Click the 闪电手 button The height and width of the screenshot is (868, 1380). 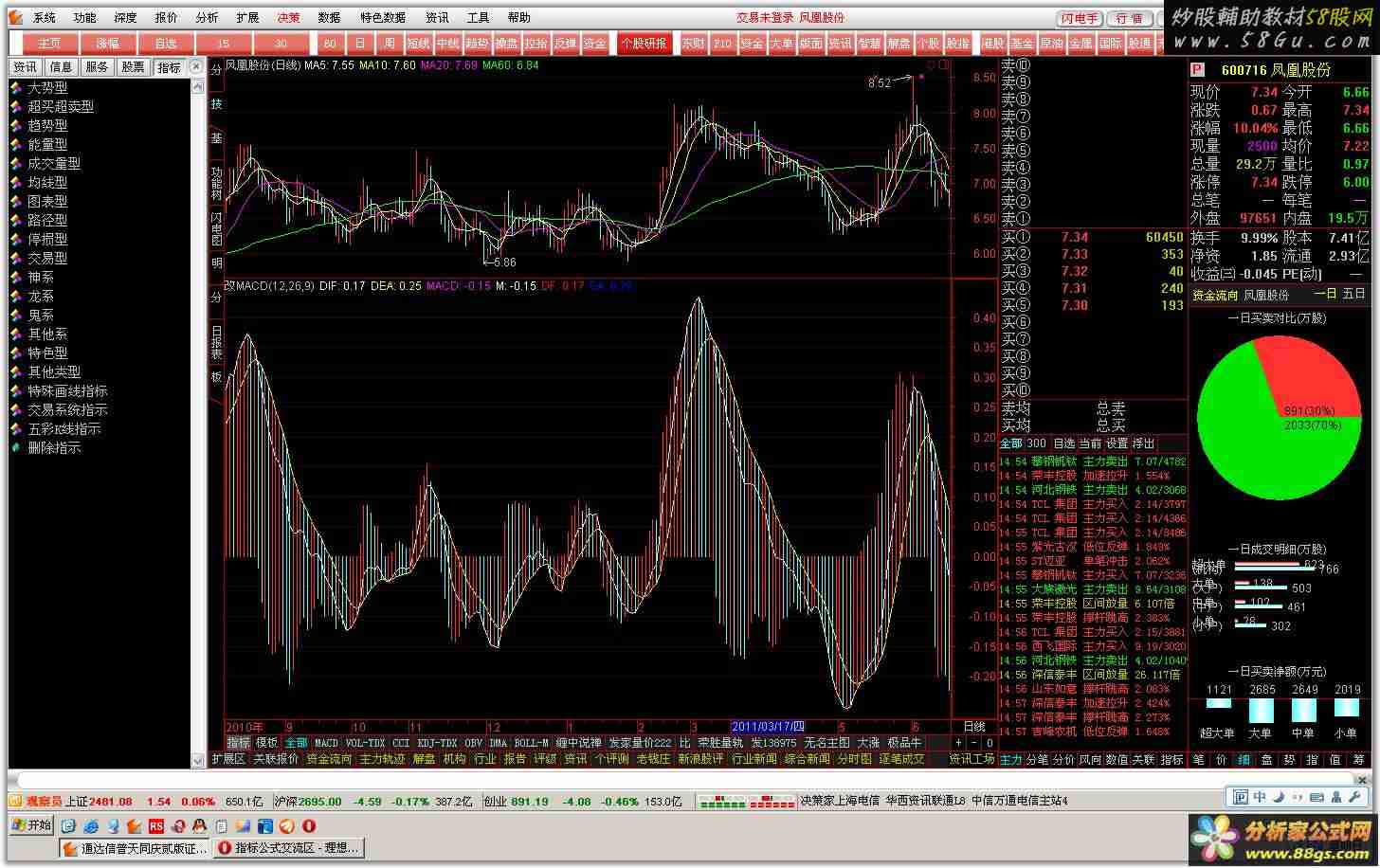tap(1080, 18)
